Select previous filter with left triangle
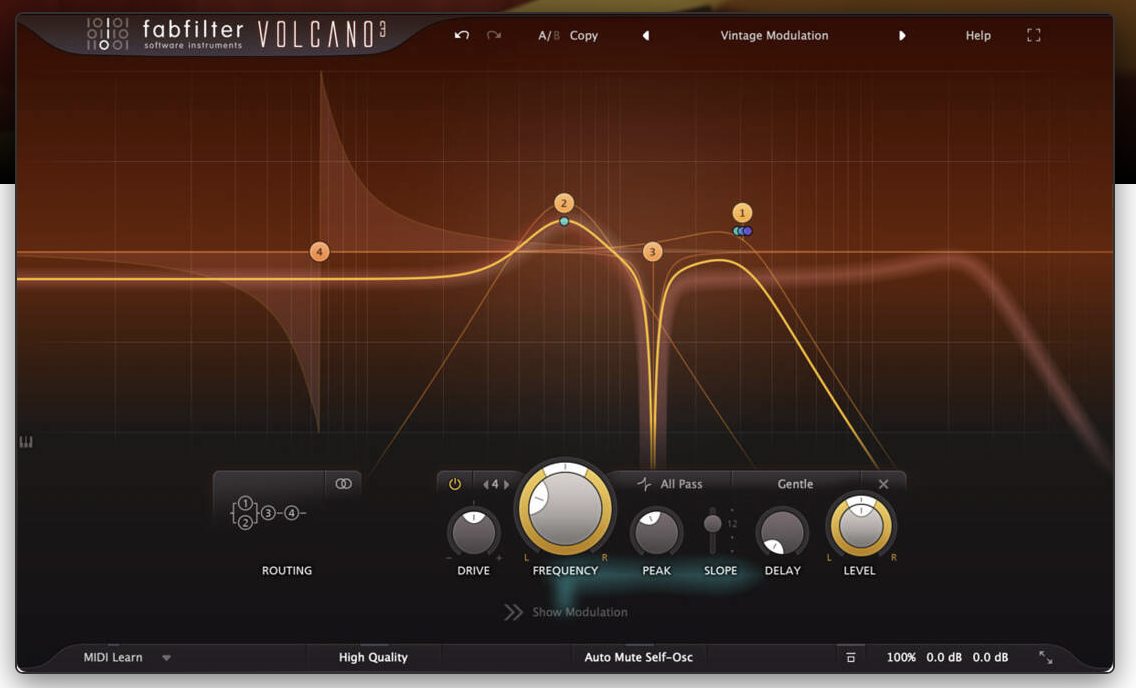The width and height of the screenshot is (1136, 688). point(485,484)
